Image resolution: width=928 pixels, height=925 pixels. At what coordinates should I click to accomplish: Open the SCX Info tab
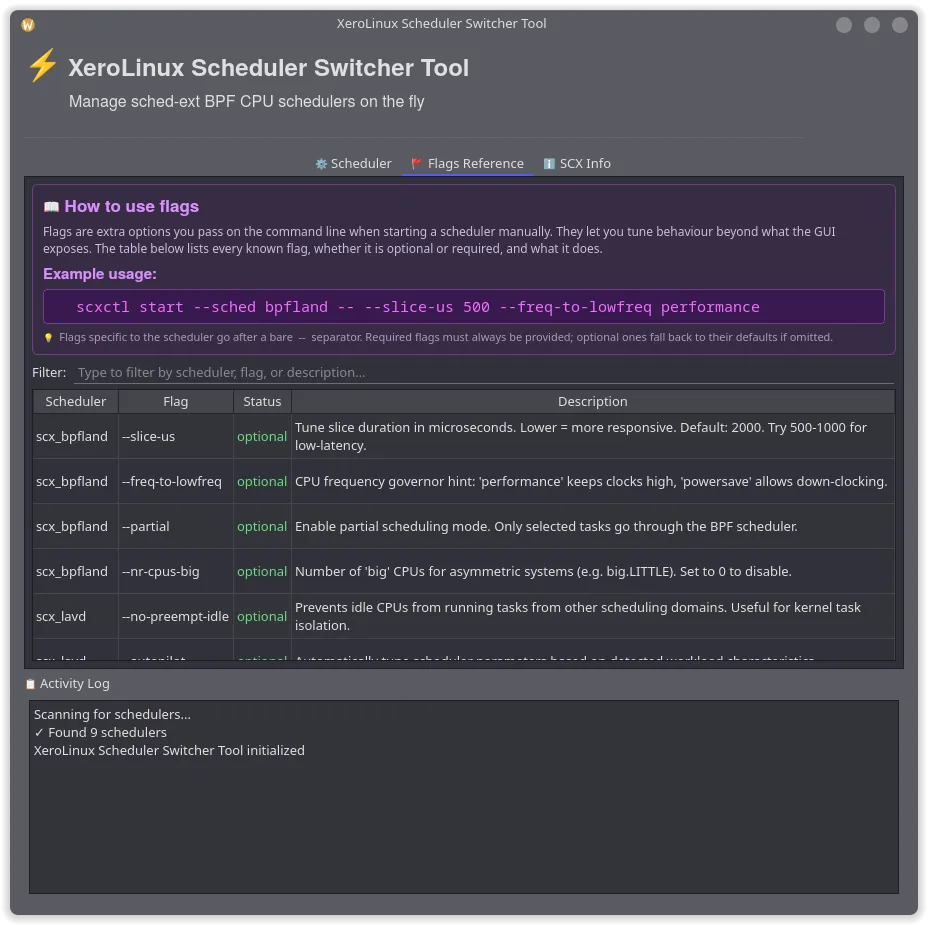pyautogui.click(x=577, y=163)
